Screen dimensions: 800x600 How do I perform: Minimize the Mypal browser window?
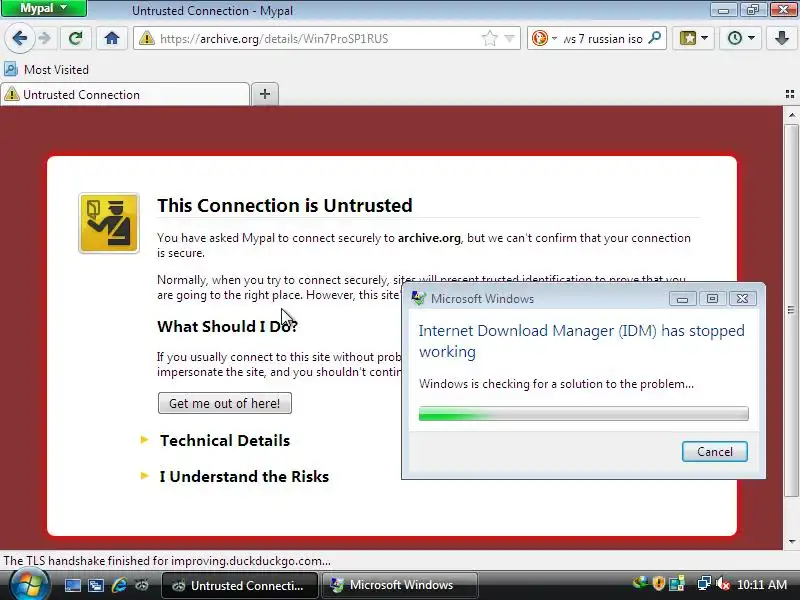[x=723, y=10]
